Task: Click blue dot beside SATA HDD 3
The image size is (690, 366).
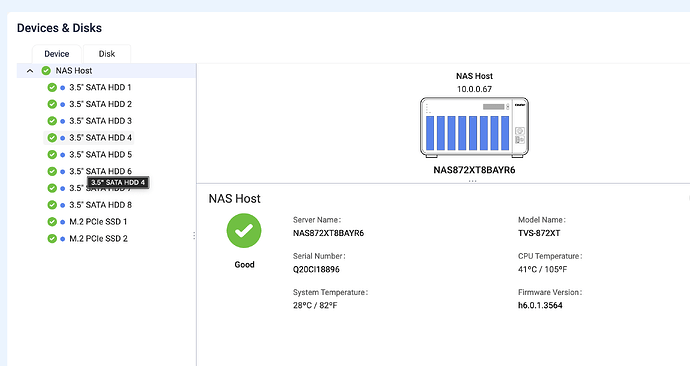Action: (62, 121)
